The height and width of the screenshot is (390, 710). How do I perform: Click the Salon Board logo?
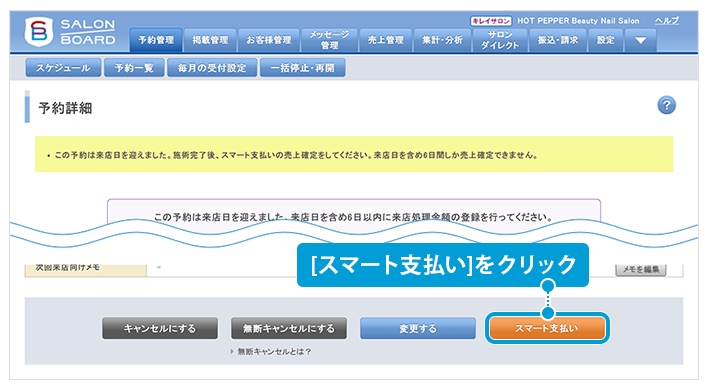coord(70,32)
